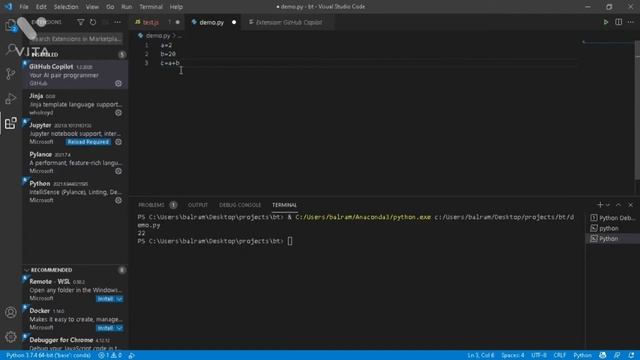This screenshot has width=640, height=360.
Task: Go to line via Ln, Col indicator
Action: point(481,356)
